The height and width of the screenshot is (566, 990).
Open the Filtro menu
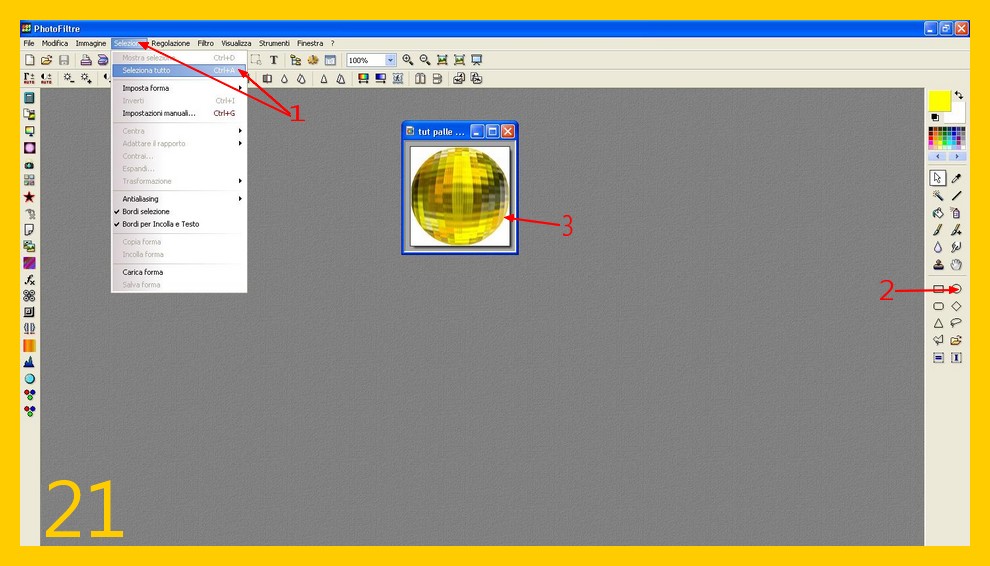[205, 44]
